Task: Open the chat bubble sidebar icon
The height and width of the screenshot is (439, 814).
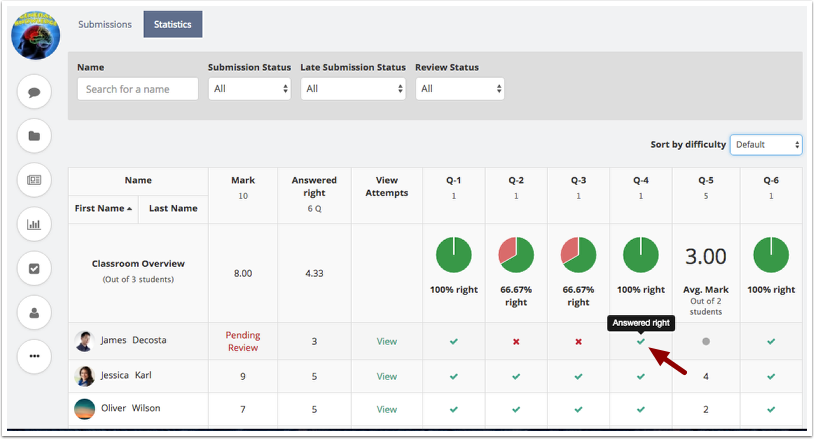Action: tap(34, 92)
